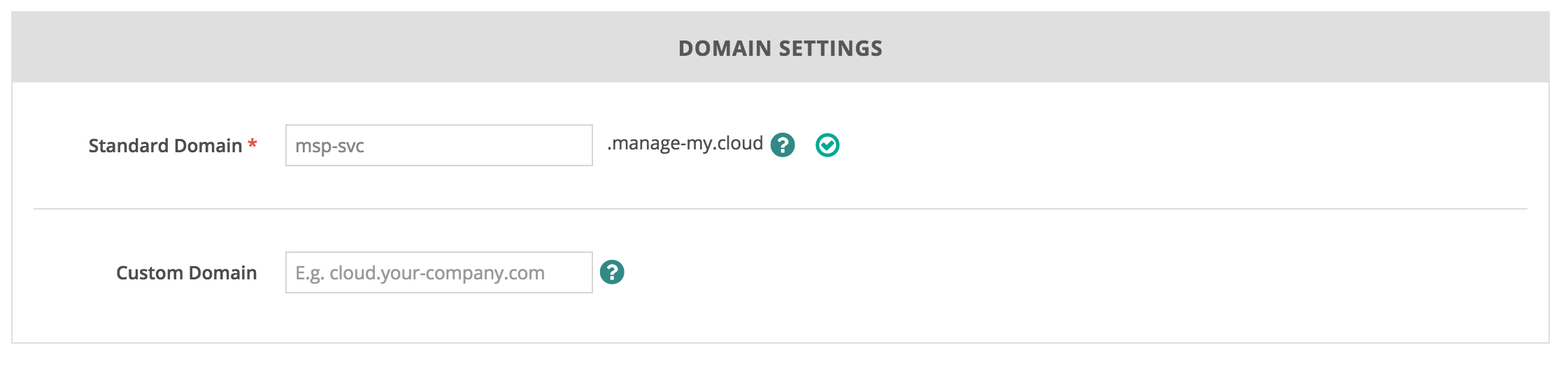
Task: Click the E.g. cloud.your-company.com placeholder
Action: pos(420,273)
